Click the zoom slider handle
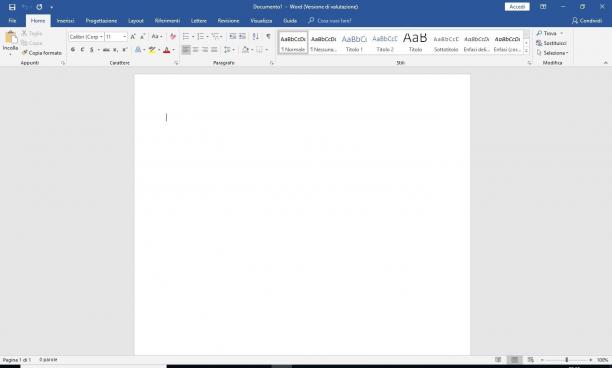The height and width of the screenshot is (368, 612). coord(566,360)
